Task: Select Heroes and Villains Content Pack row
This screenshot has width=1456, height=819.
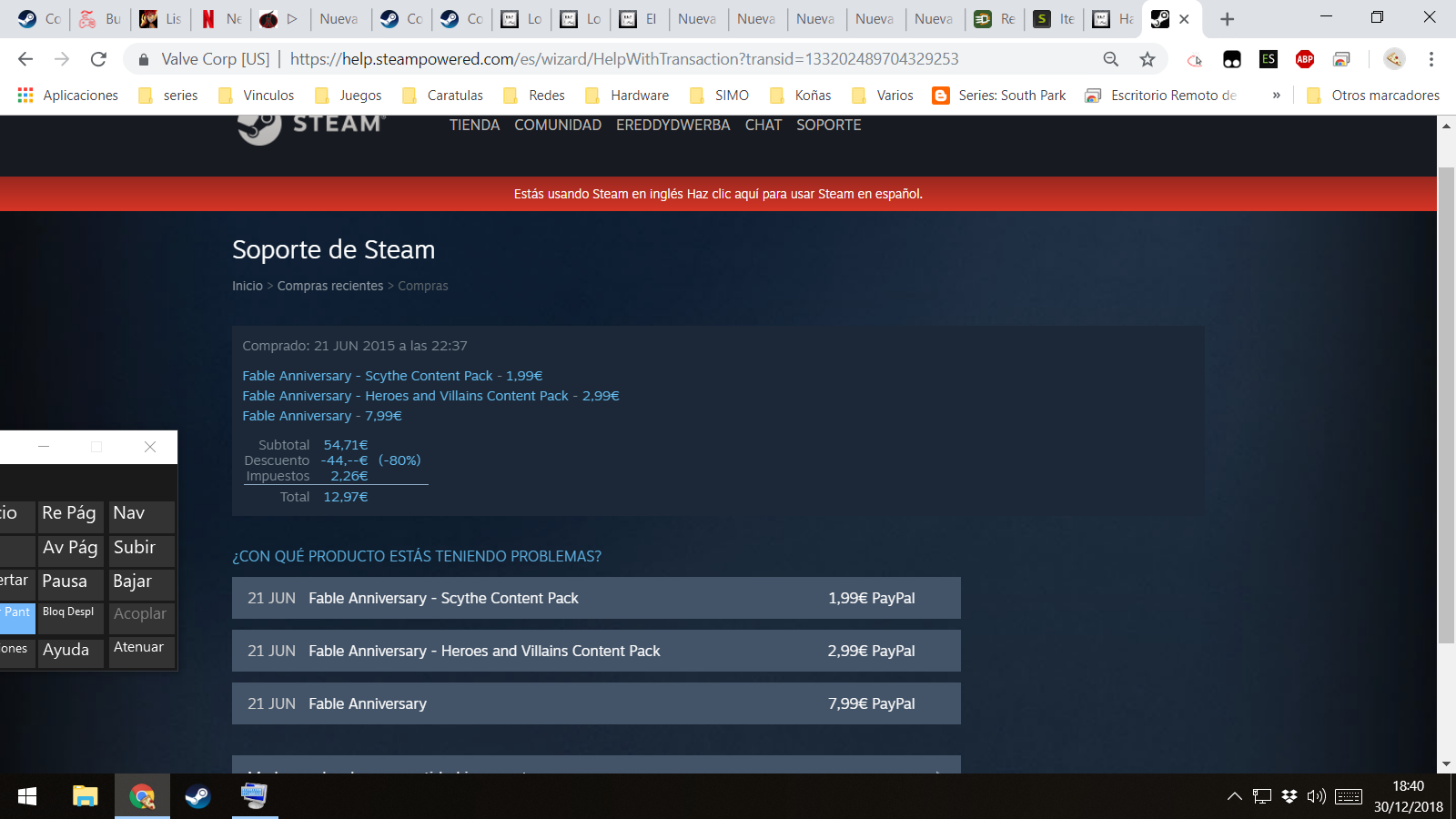Action: tap(596, 651)
